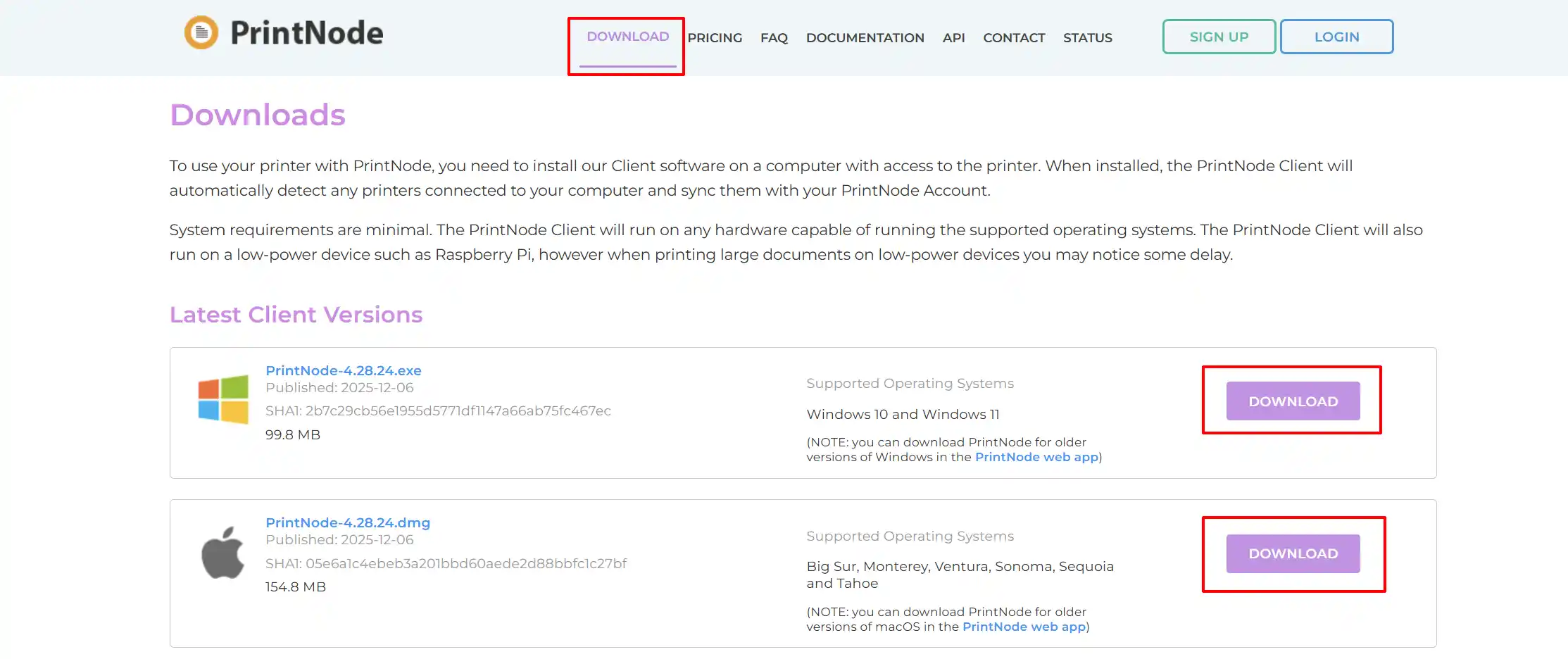Click the Apple logo icon
This screenshot has width=1568, height=659.
coord(222,553)
